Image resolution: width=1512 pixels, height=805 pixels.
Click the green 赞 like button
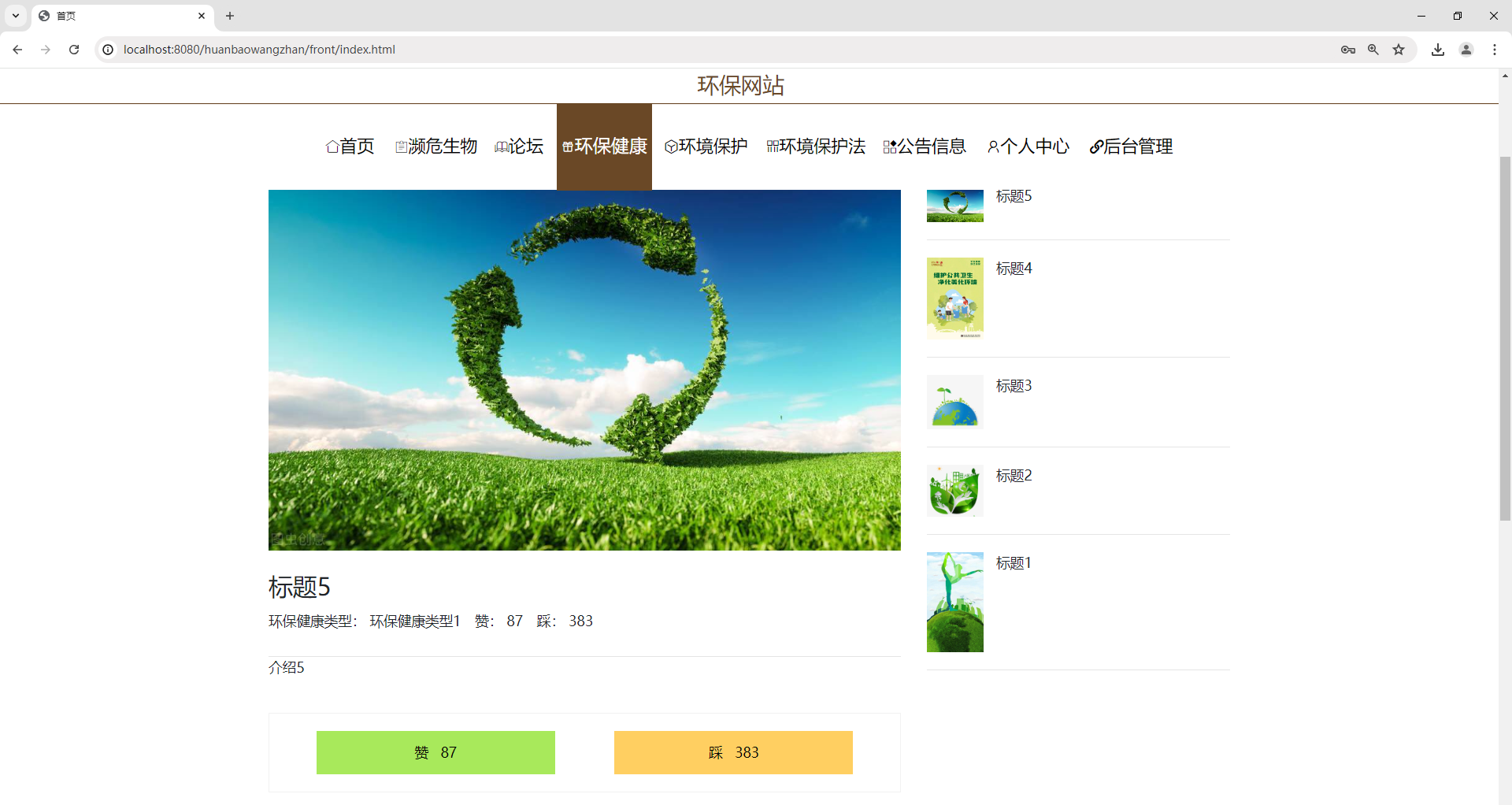tap(435, 752)
